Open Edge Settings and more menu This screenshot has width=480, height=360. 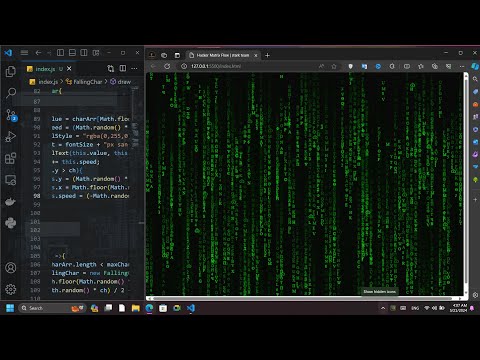click(x=462, y=66)
